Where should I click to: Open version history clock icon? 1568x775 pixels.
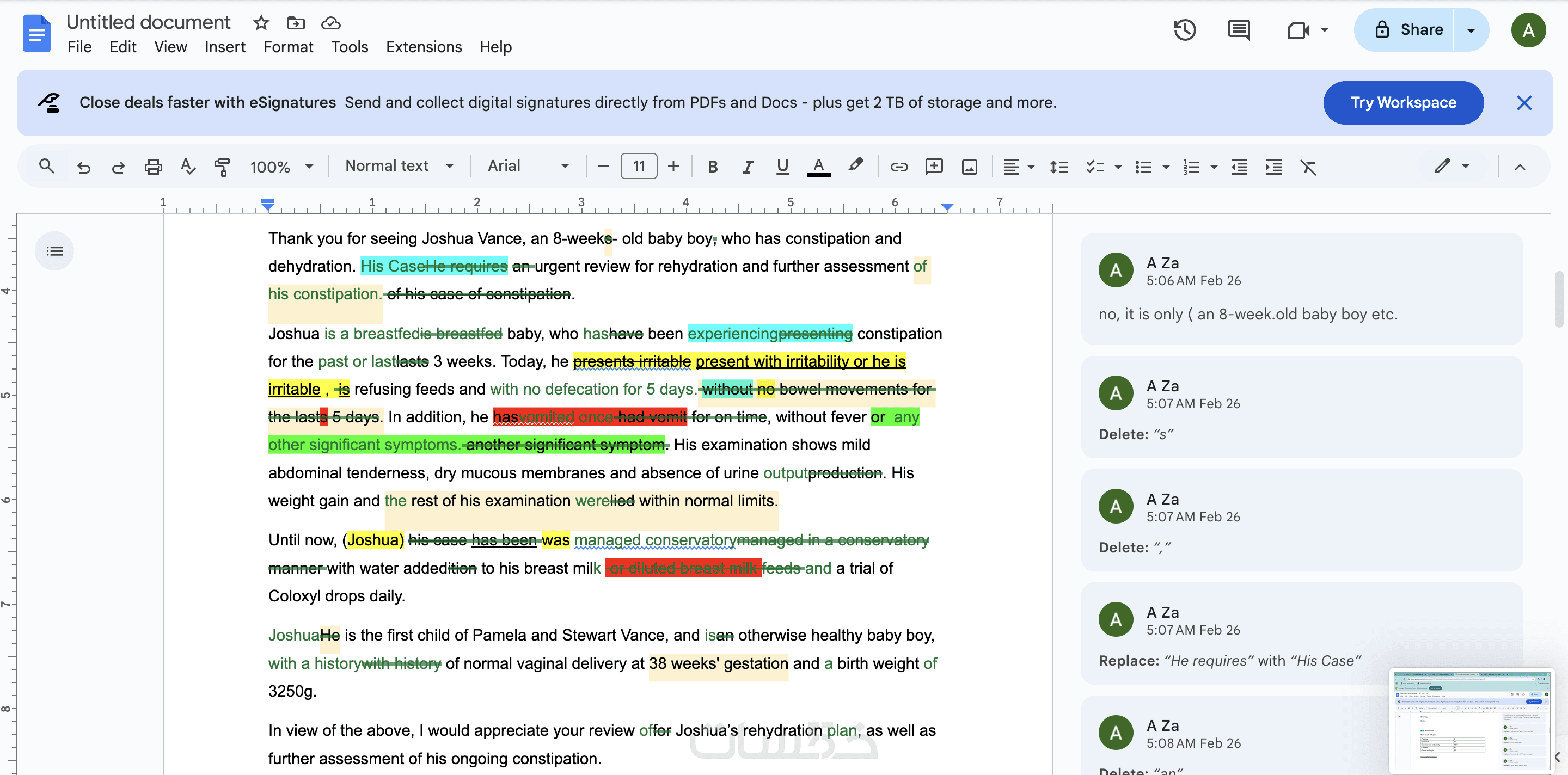click(1184, 30)
